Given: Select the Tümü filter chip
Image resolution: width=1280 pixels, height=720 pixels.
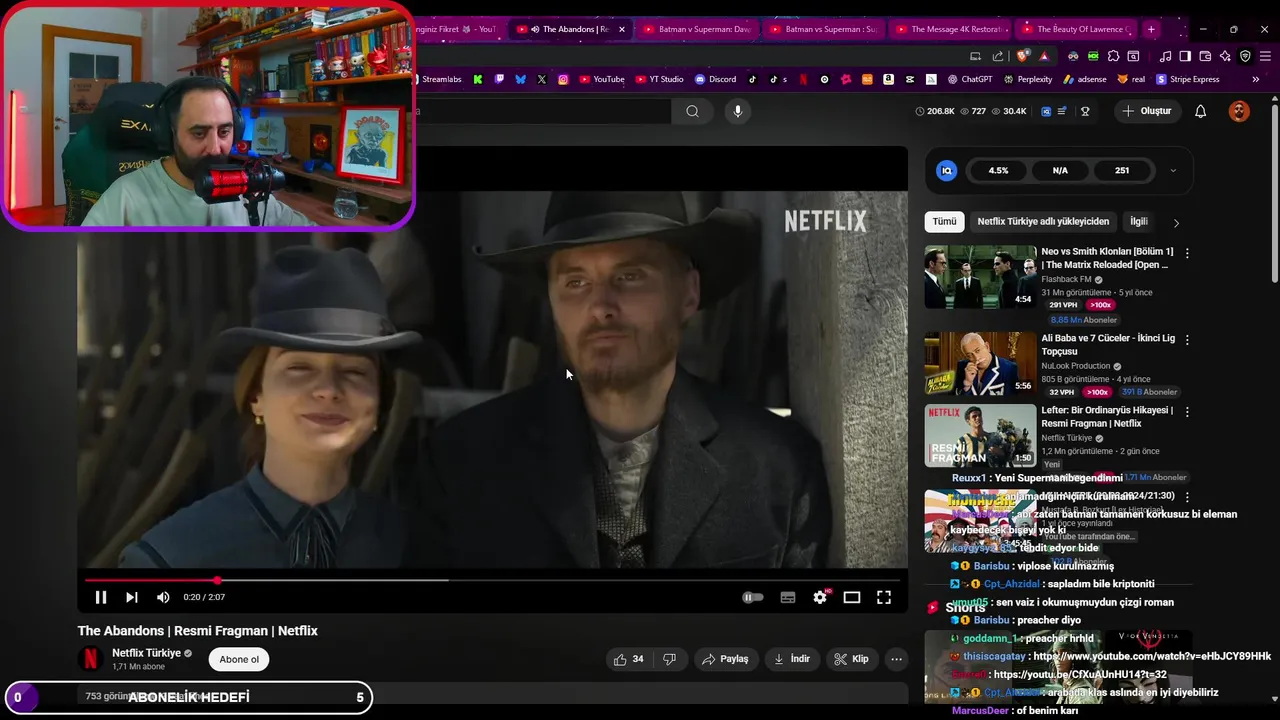Looking at the screenshot, I should (944, 222).
